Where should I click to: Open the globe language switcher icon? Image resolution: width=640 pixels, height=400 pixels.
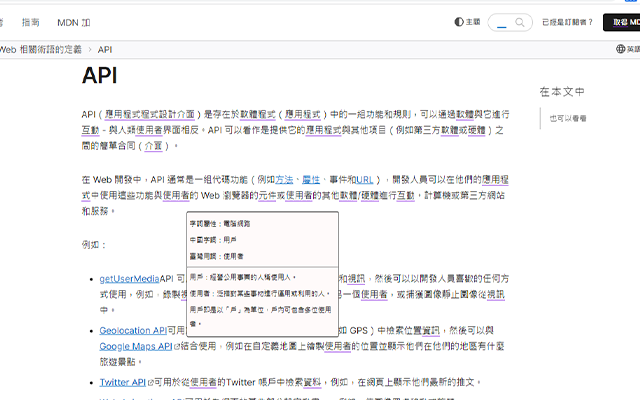620,49
